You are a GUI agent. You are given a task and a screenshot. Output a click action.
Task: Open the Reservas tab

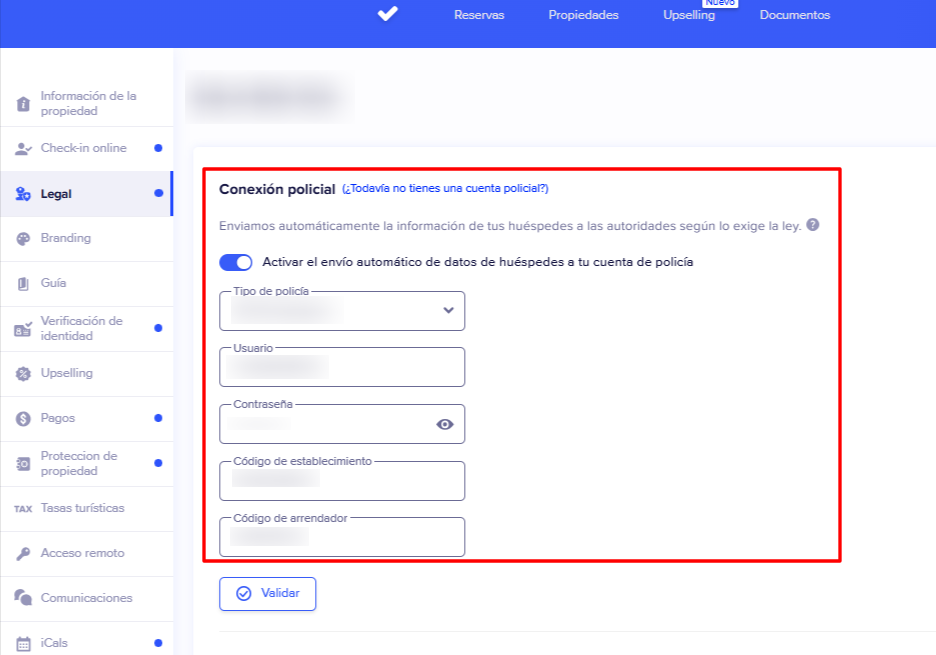(x=479, y=15)
